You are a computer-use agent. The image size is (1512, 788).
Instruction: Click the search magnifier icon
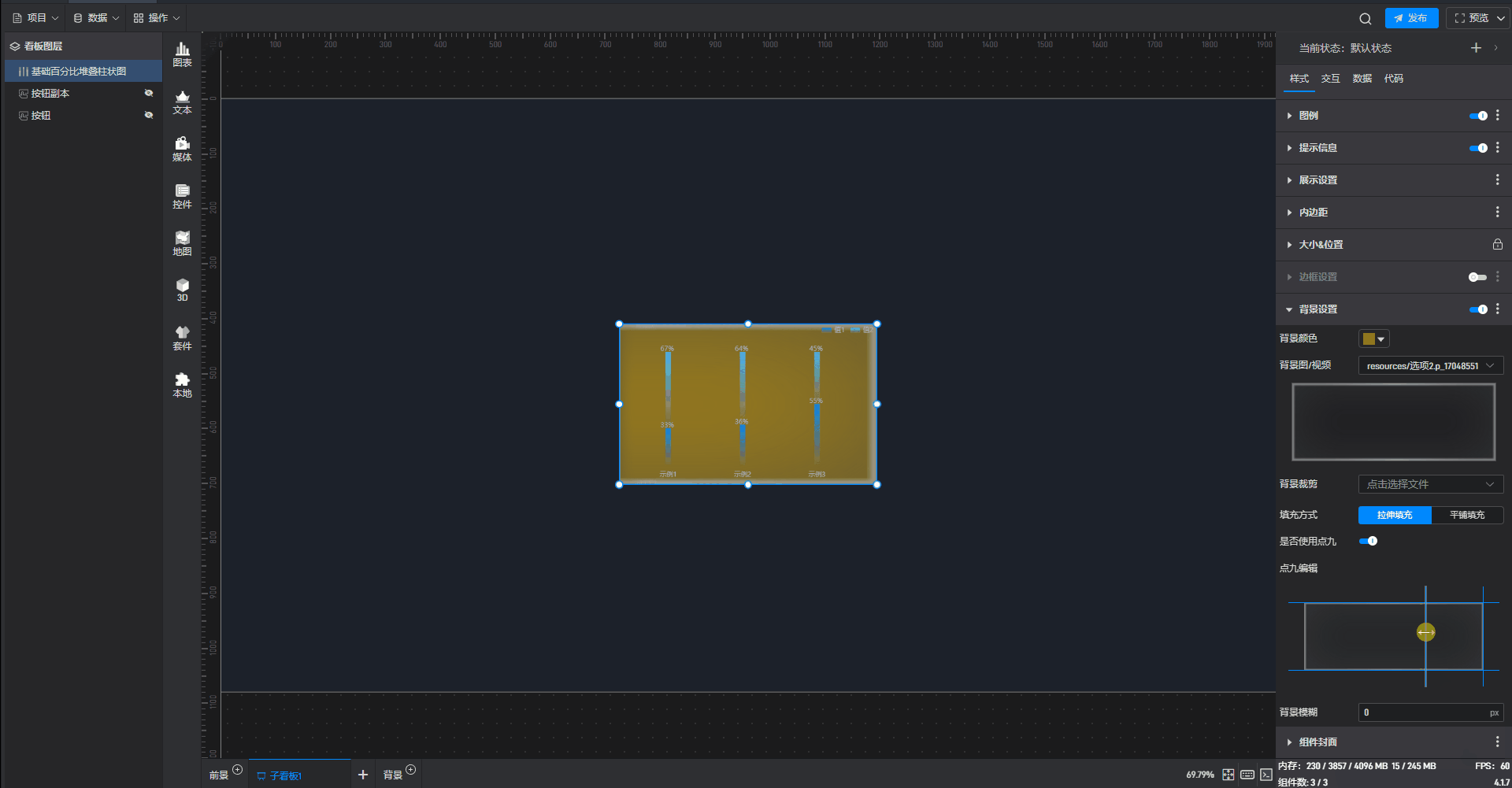click(x=1365, y=18)
